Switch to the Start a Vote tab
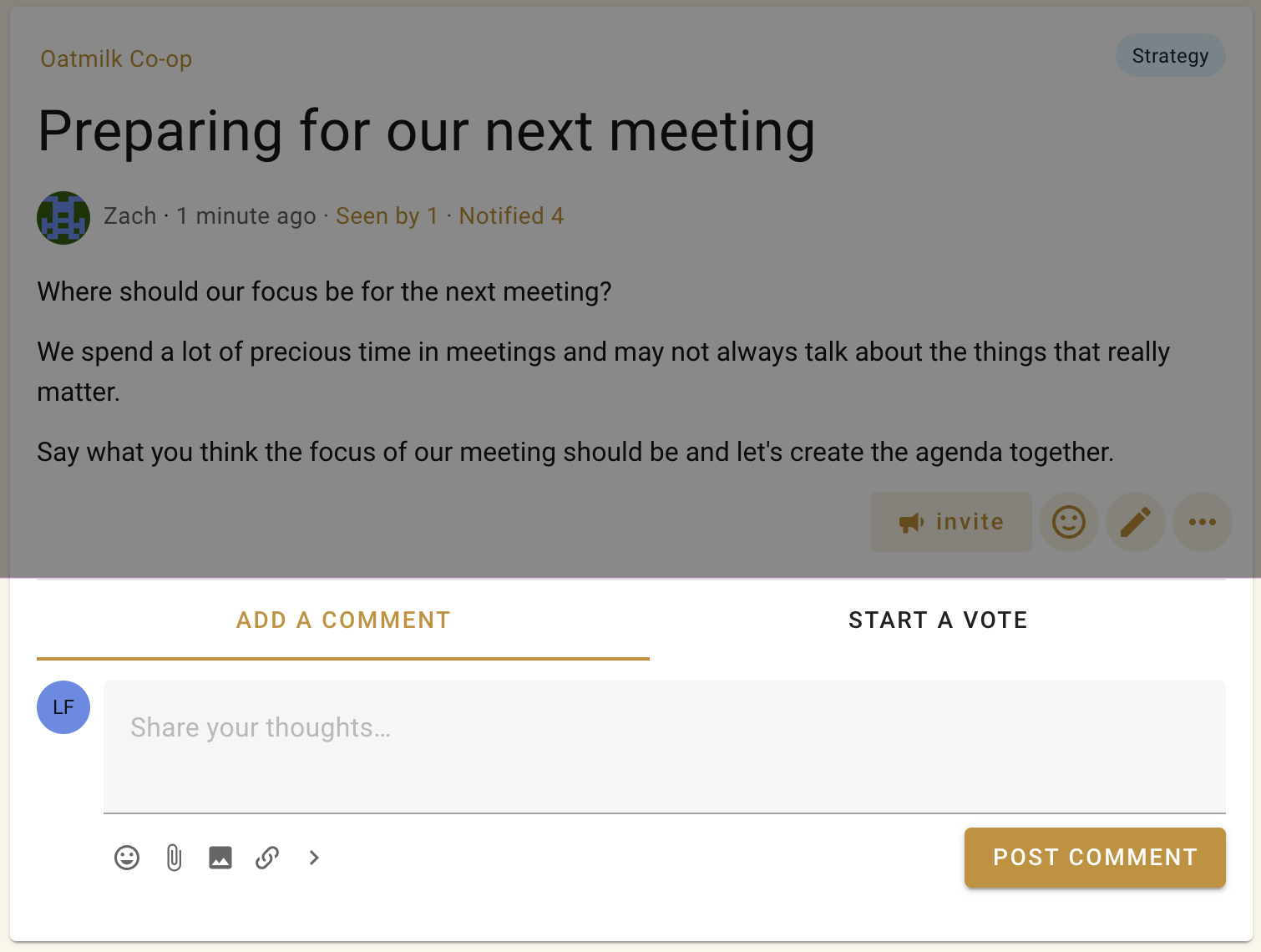The image size is (1261, 952). (x=938, y=620)
